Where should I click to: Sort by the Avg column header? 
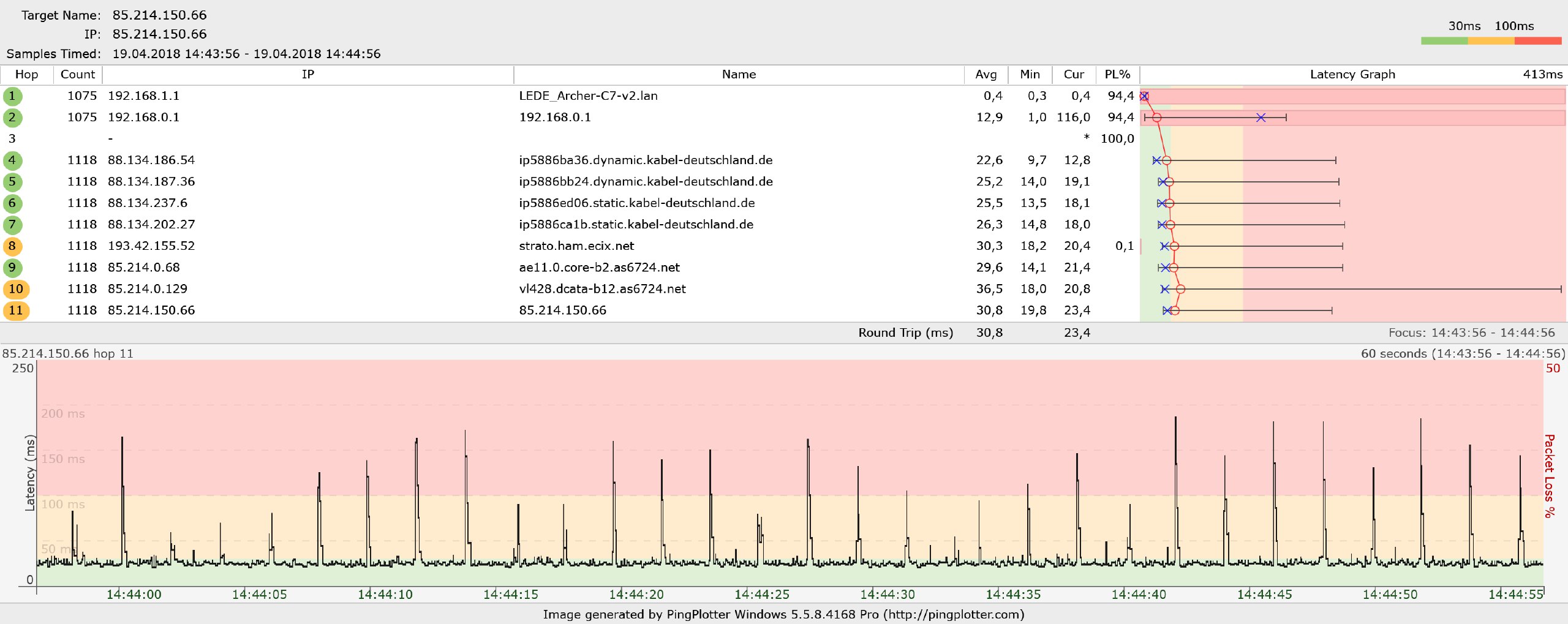986,74
